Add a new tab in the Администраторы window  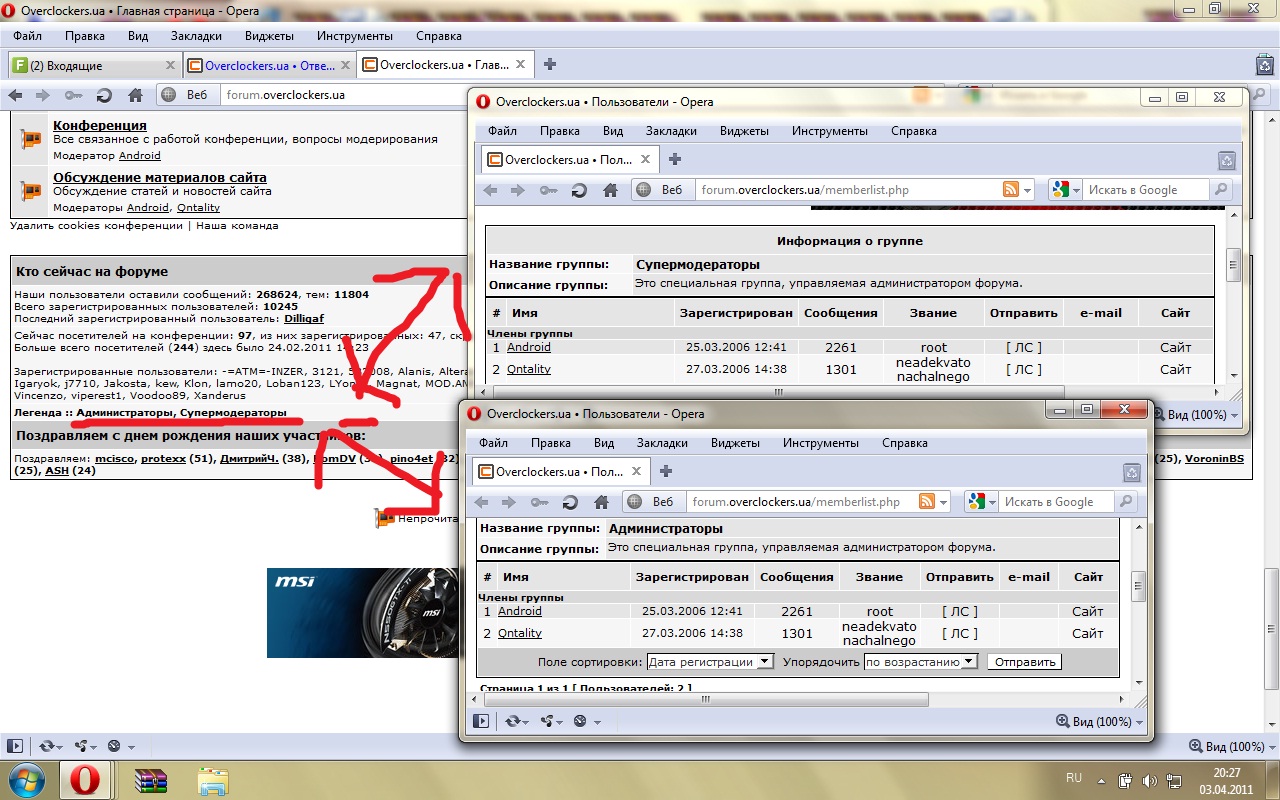point(666,471)
